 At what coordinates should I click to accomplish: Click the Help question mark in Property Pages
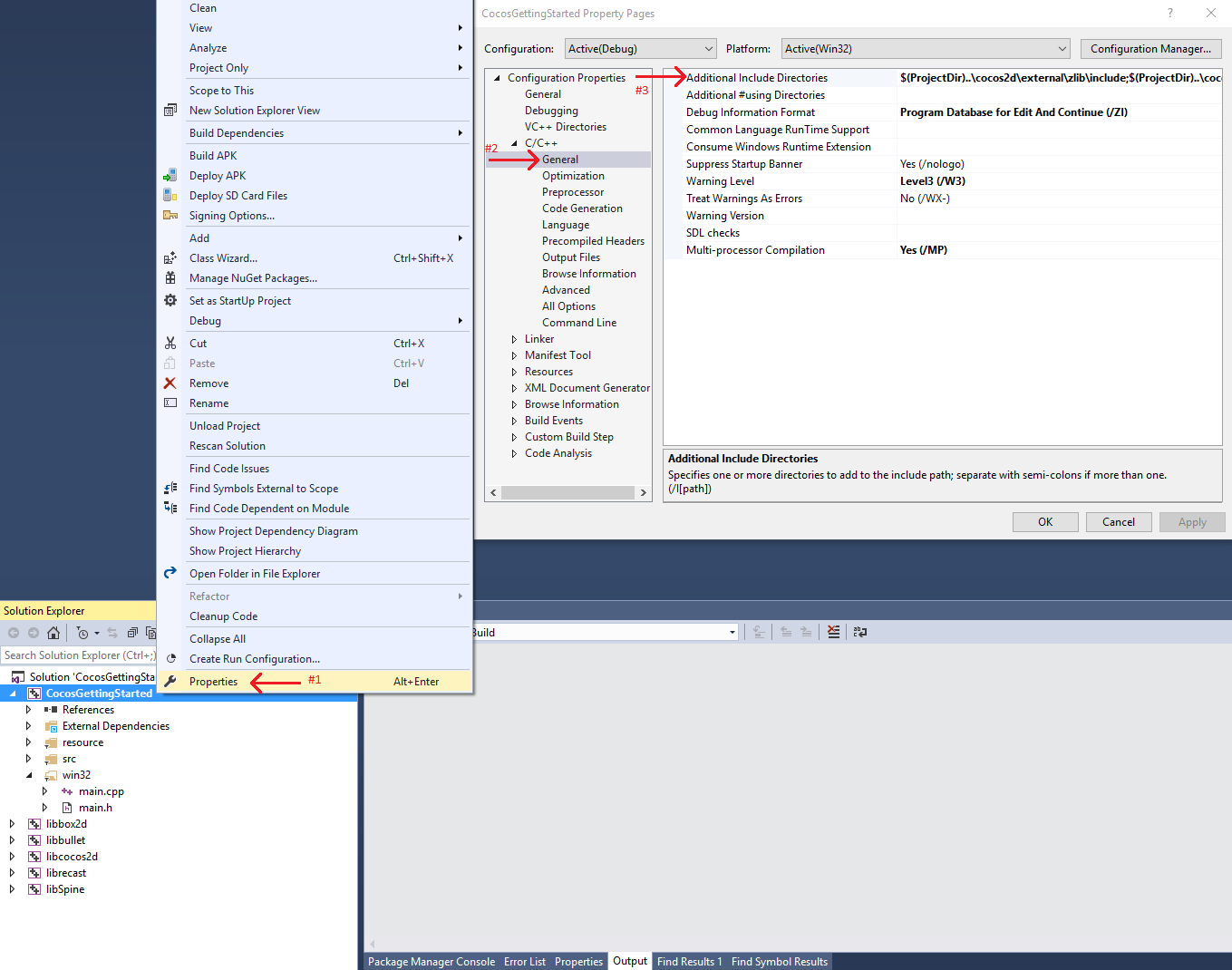(1170, 13)
